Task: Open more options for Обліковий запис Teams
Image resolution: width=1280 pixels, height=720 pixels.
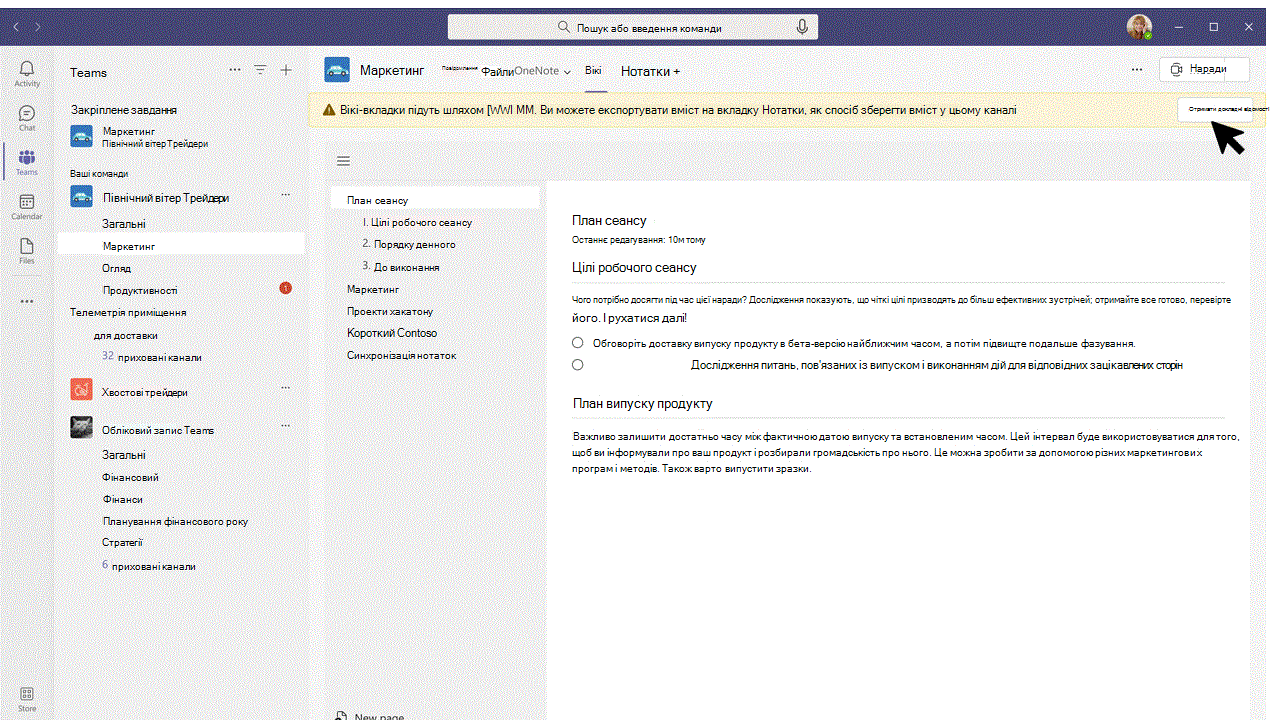Action: [285, 425]
